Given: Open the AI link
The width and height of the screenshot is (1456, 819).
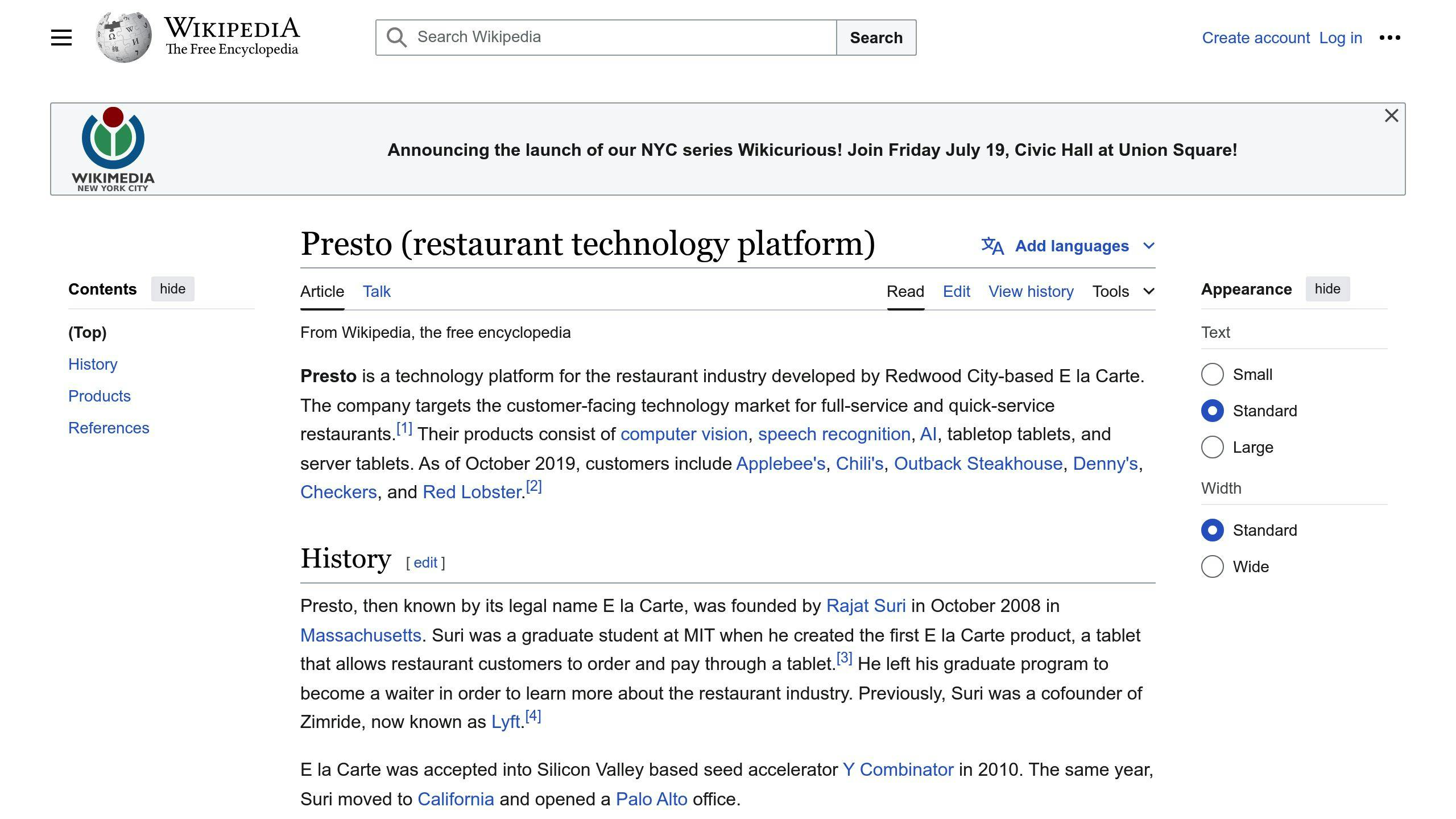Looking at the screenshot, I should click(x=928, y=434).
